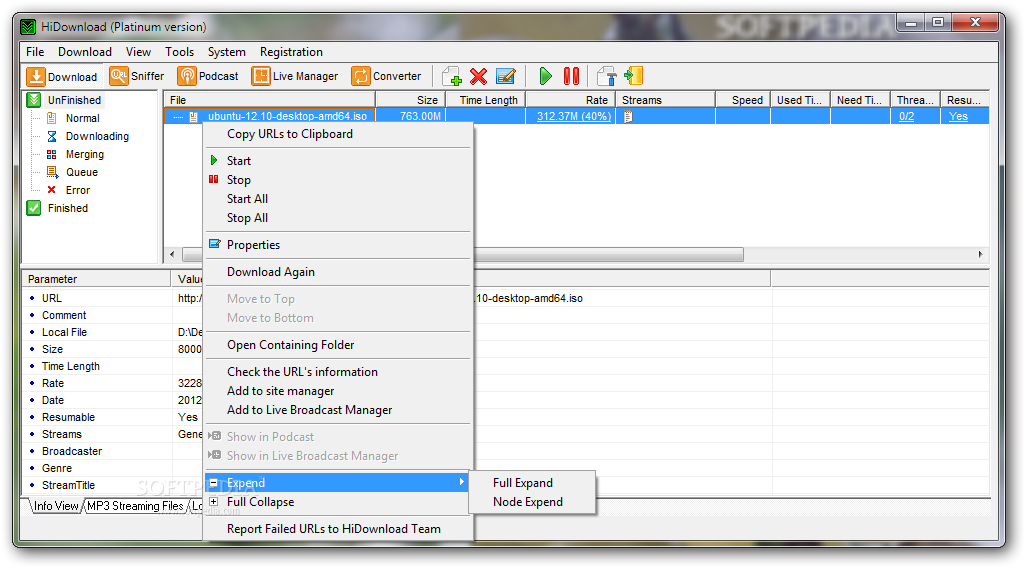Sort by Speed column header
The height and width of the screenshot is (568, 1026).
click(x=743, y=100)
